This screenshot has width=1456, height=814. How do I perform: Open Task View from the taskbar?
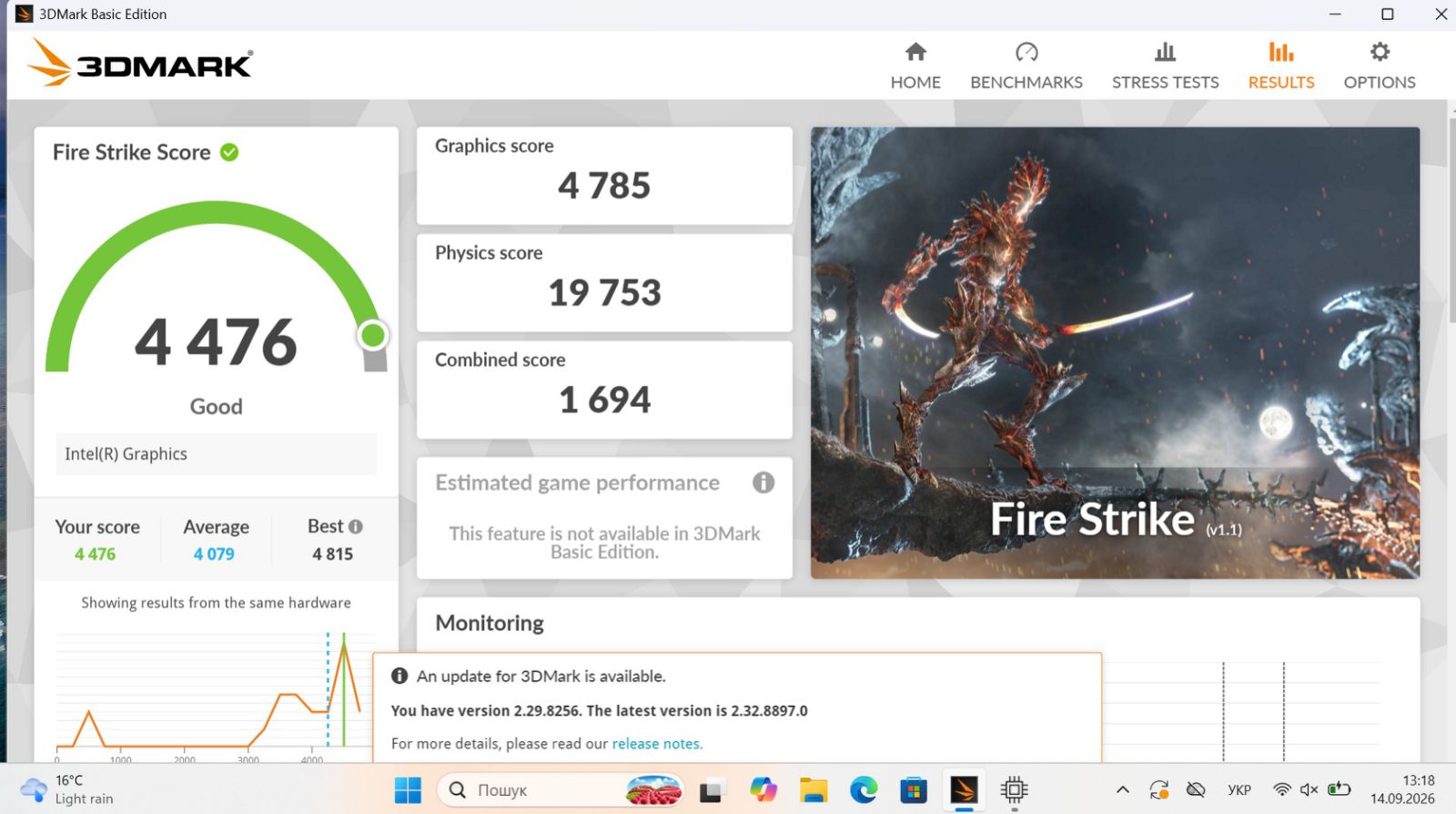click(711, 790)
